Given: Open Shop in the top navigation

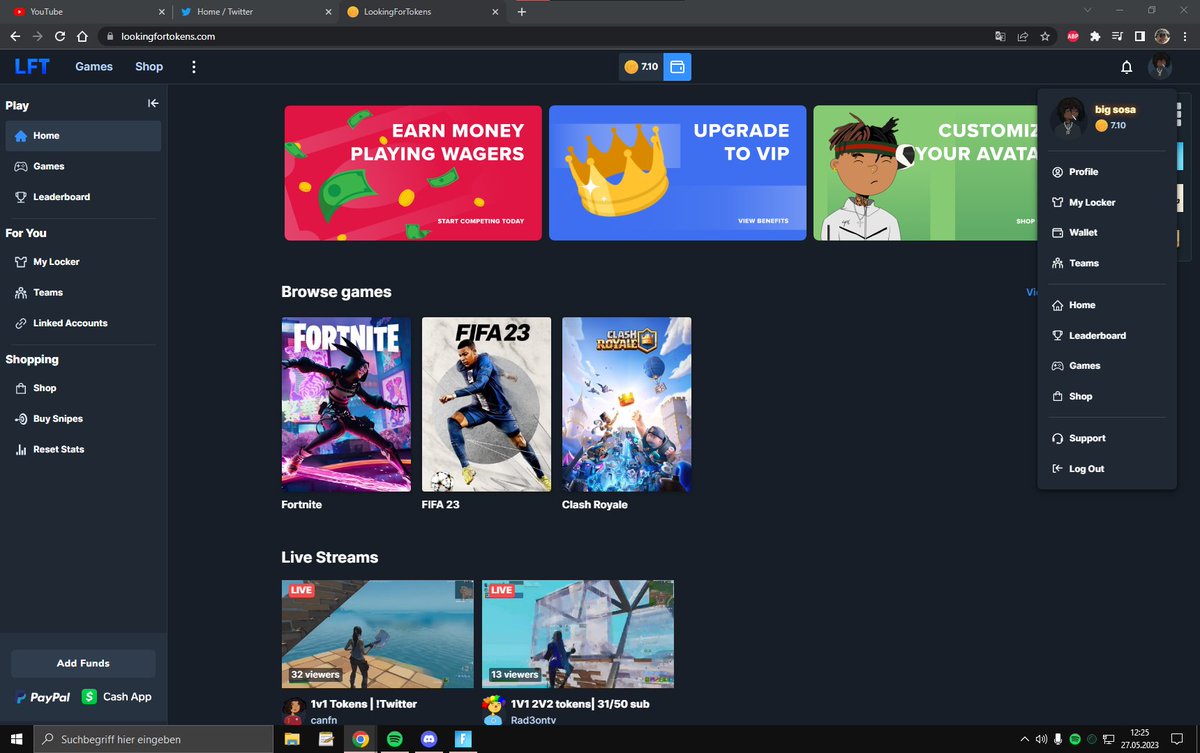Looking at the screenshot, I should [149, 67].
